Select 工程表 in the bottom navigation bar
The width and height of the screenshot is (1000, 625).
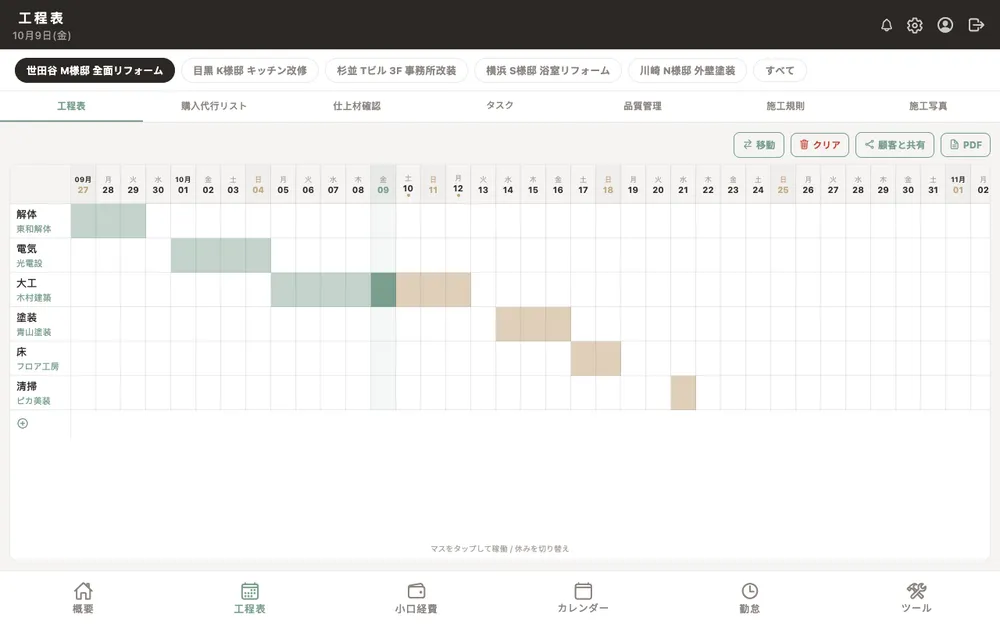click(x=249, y=598)
